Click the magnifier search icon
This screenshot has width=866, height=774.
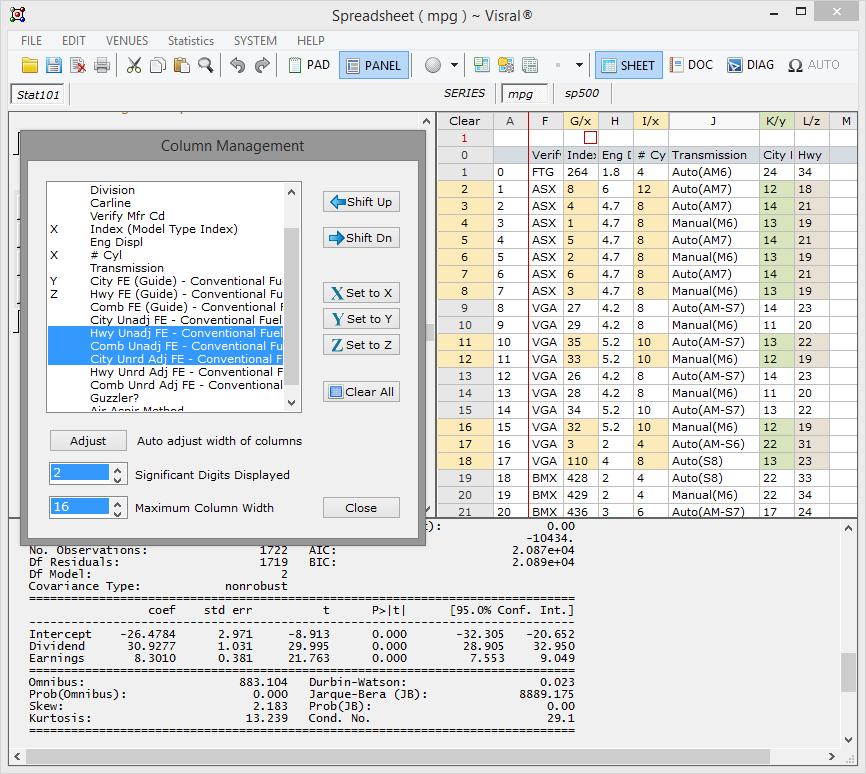click(x=206, y=66)
